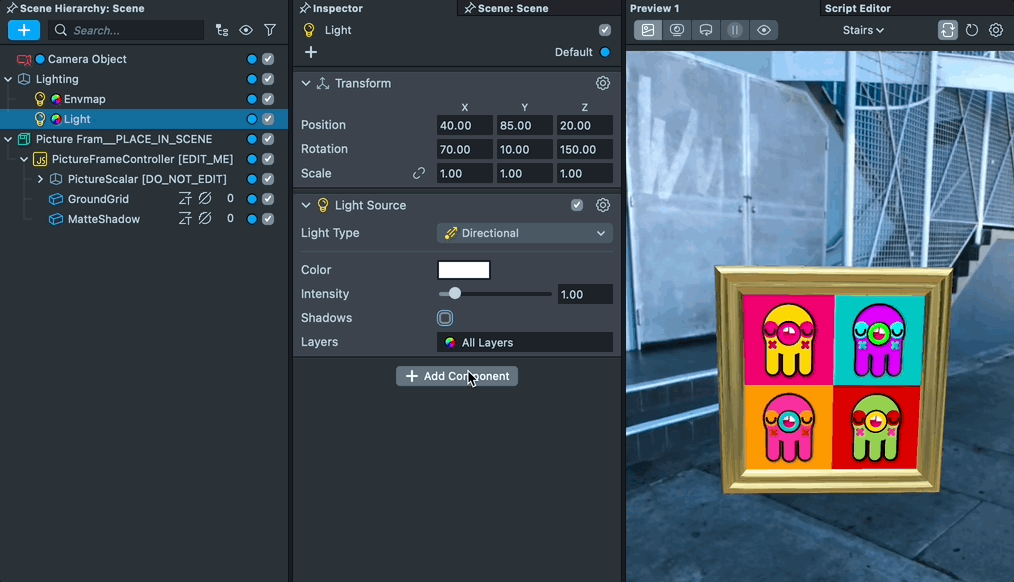The image size is (1014, 582).
Task: Click the hierarchy tree view icon
Action: tap(222, 30)
